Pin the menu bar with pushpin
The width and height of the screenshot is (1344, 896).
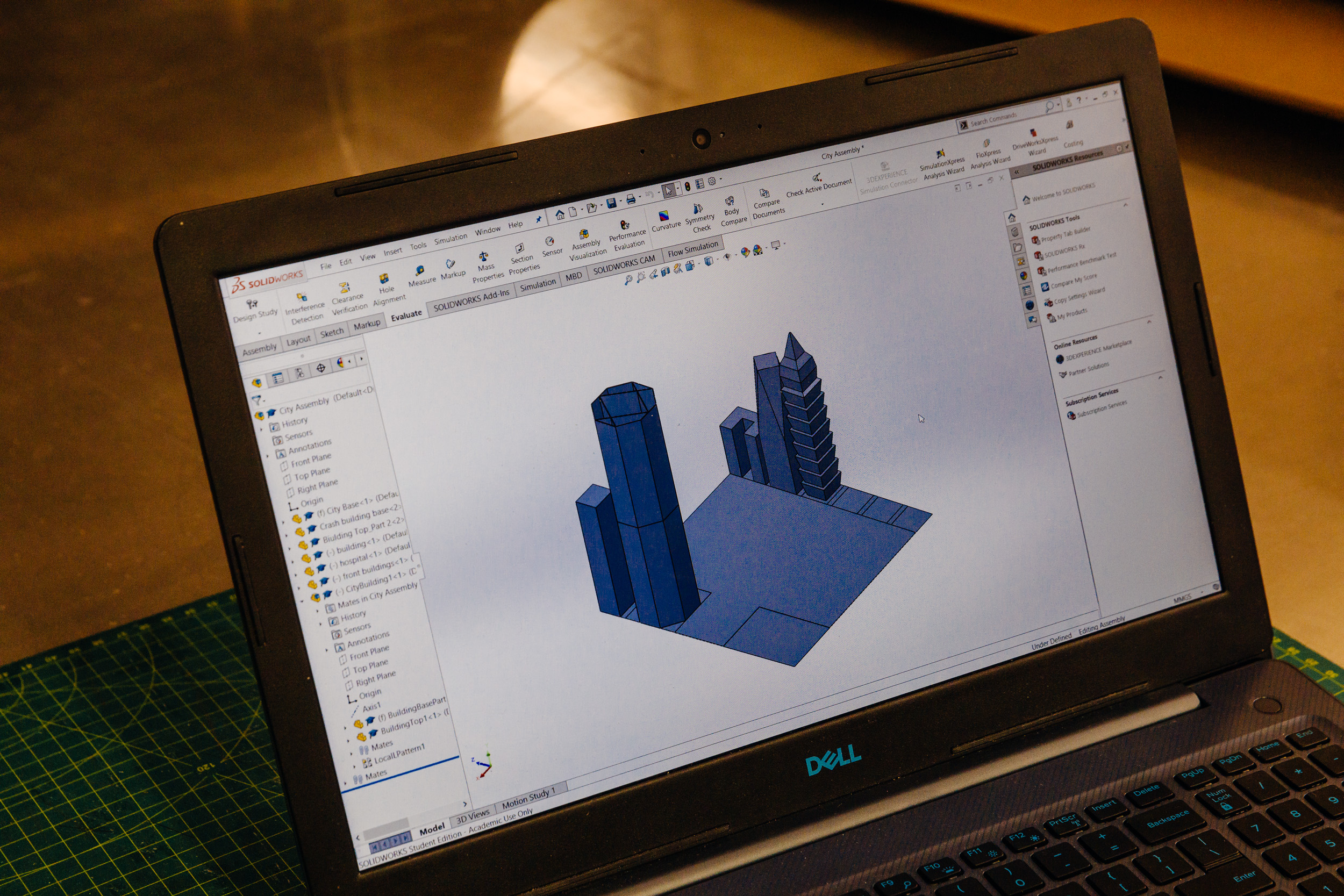[538, 219]
